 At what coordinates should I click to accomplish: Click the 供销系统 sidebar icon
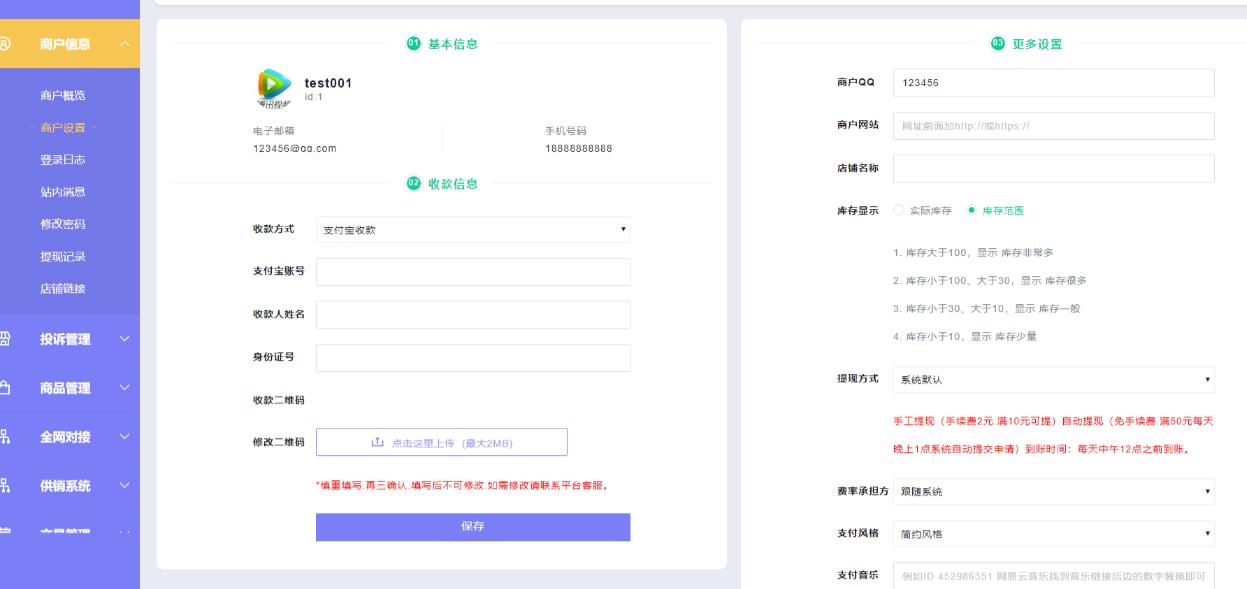tap(6, 486)
